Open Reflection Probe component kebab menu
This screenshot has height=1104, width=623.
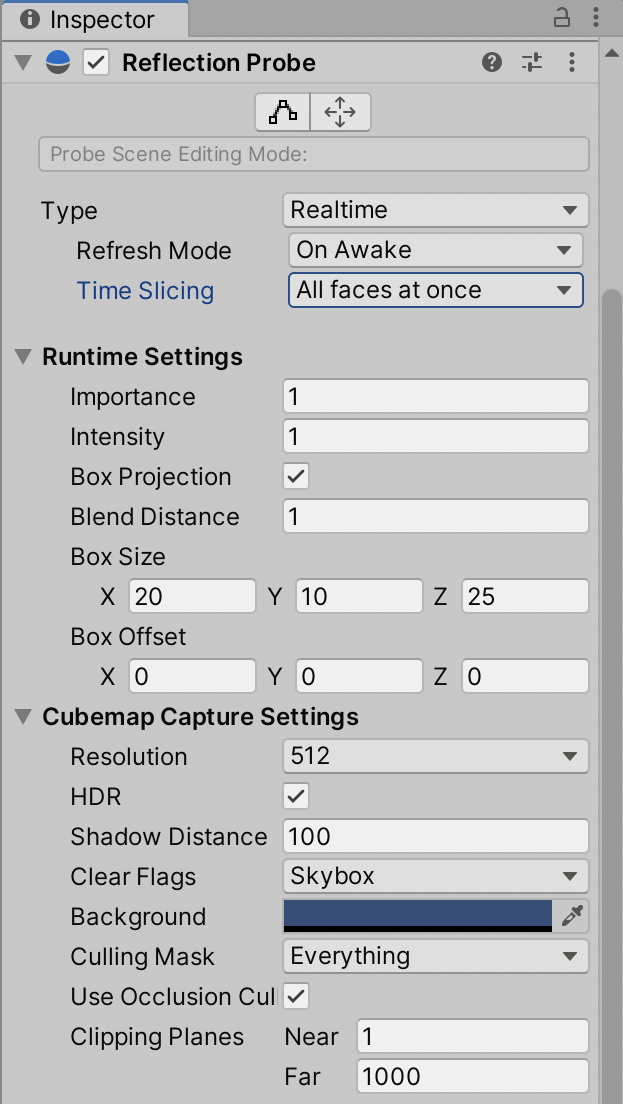[572, 63]
